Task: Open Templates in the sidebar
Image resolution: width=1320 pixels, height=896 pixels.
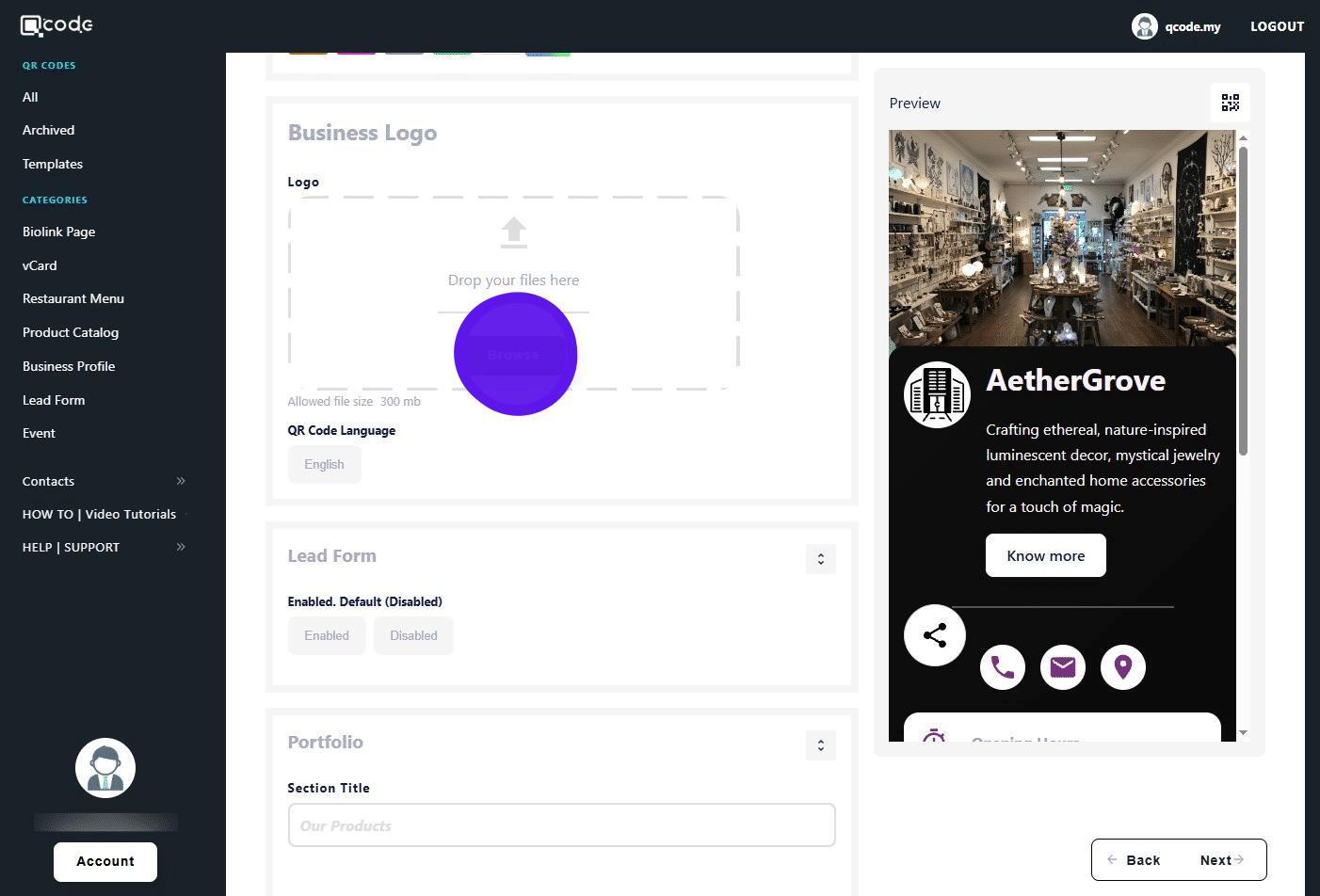Action: (53, 164)
